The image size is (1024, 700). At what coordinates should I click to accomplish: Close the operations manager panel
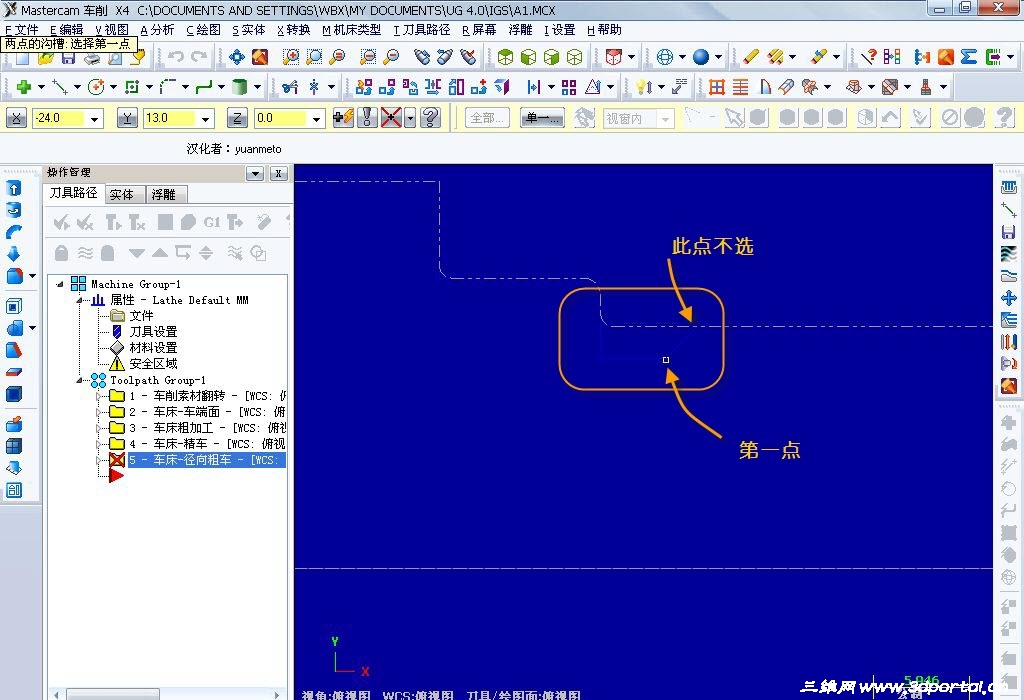pos(279,174)
